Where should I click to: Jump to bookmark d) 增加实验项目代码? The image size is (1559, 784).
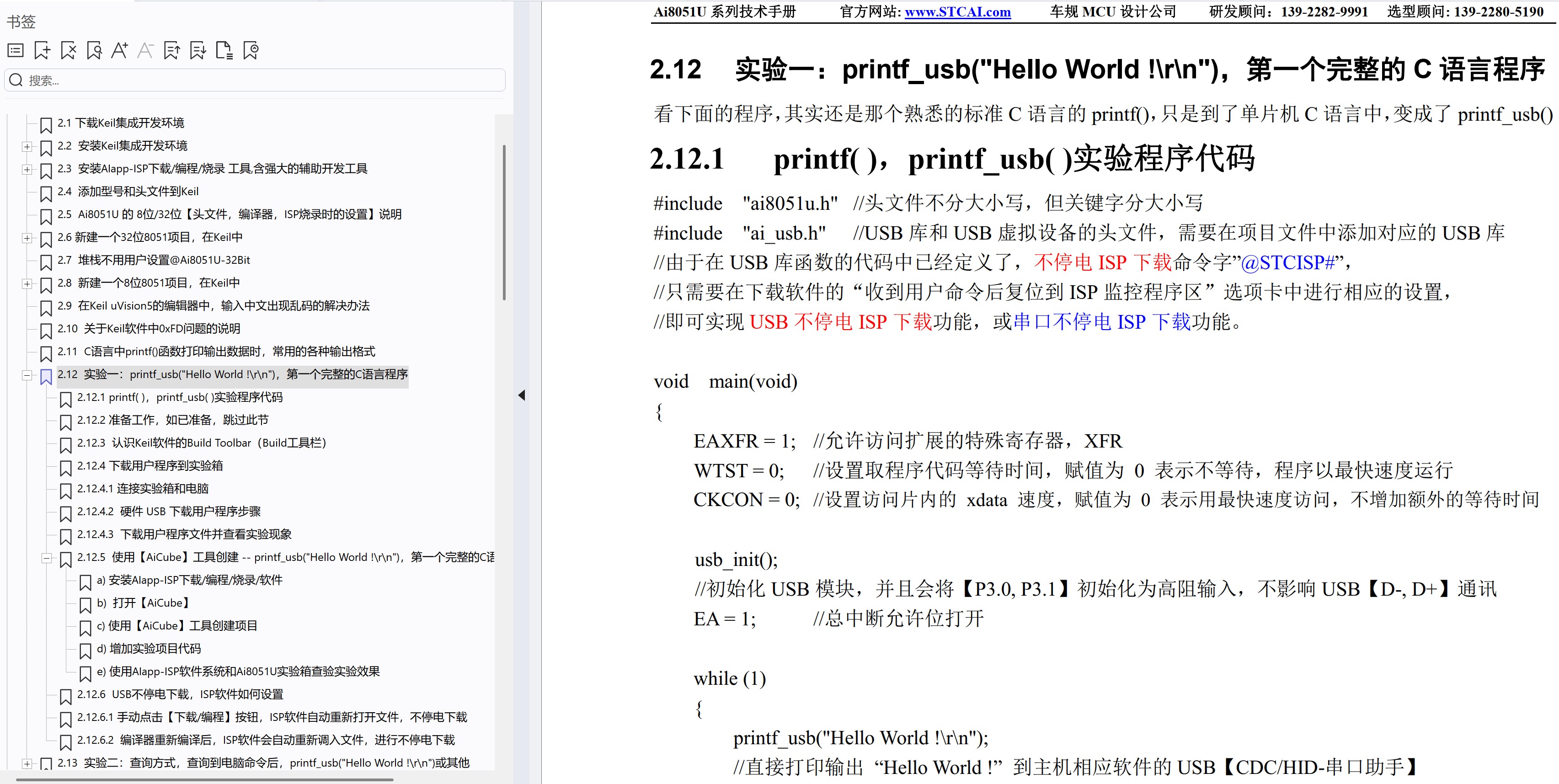148,649
